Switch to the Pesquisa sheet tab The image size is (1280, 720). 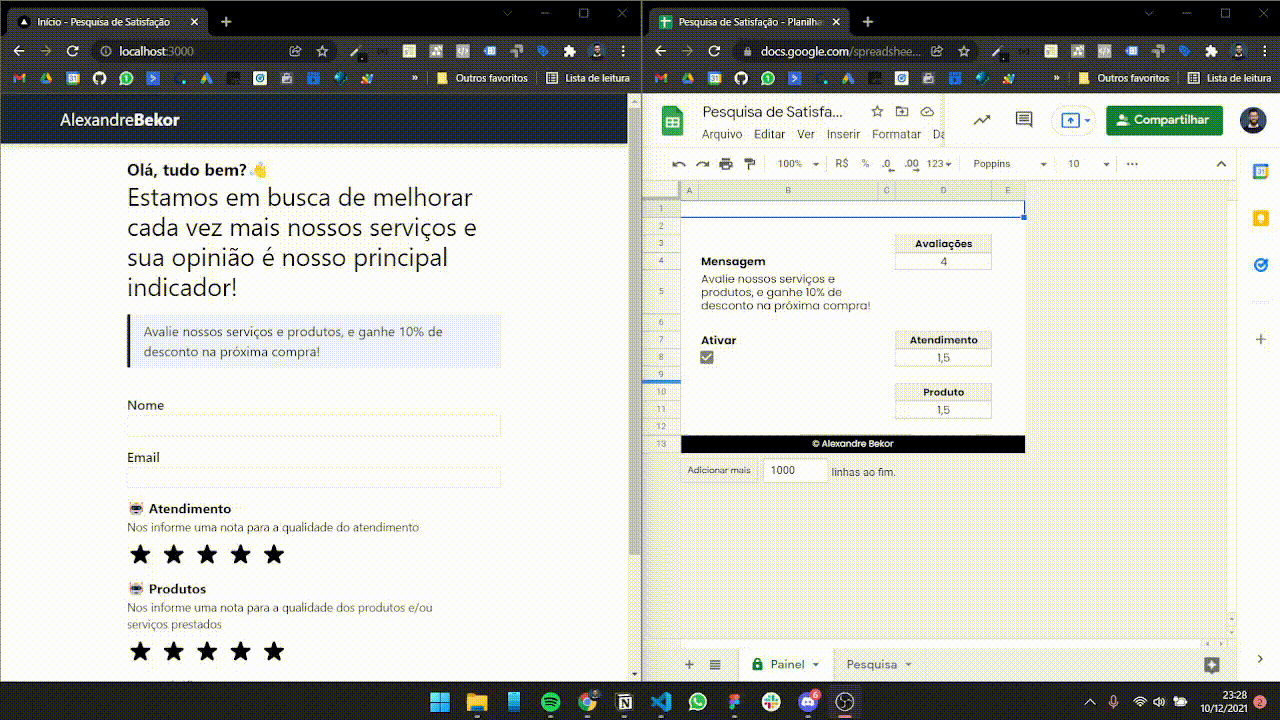(871, 664)
